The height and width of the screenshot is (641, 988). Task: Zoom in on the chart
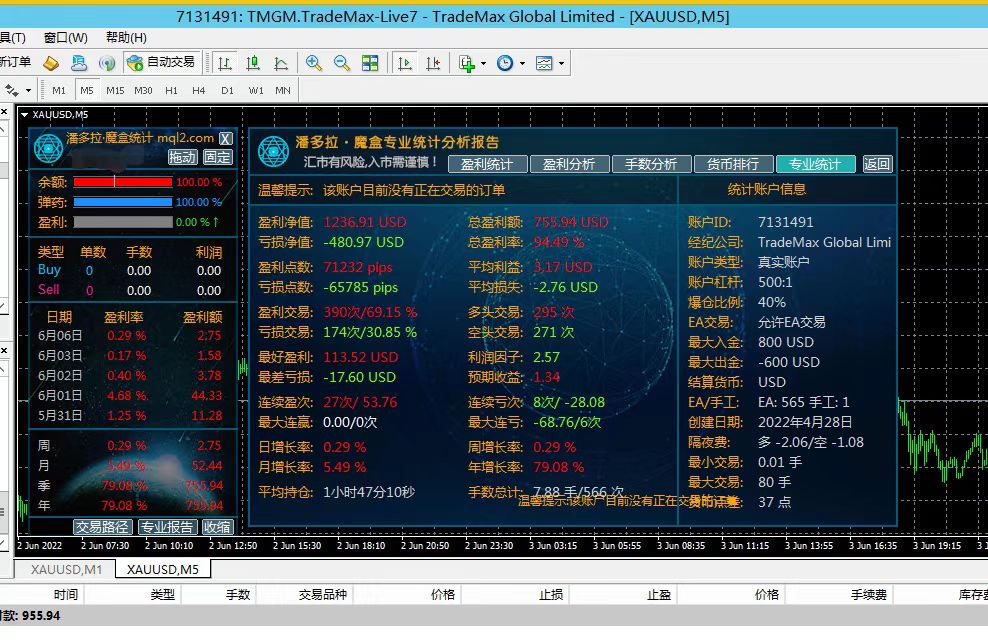(314, 63)
